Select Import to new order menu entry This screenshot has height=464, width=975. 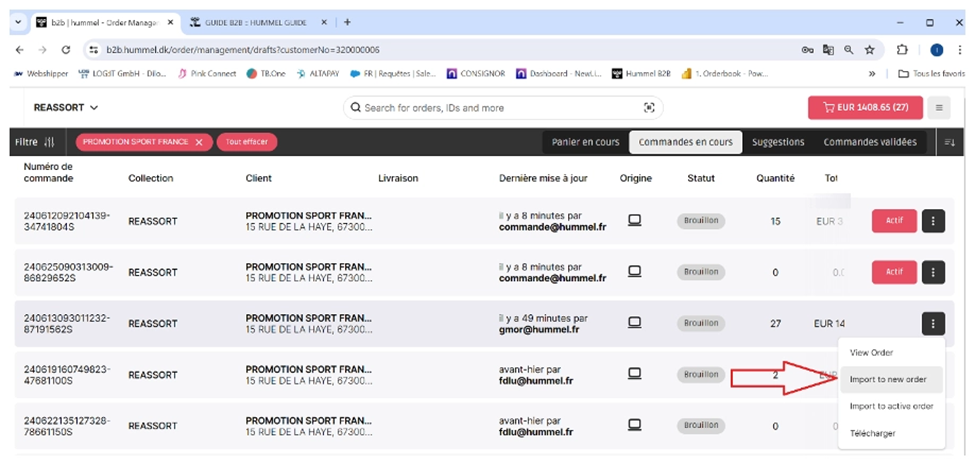click(887, 379)
